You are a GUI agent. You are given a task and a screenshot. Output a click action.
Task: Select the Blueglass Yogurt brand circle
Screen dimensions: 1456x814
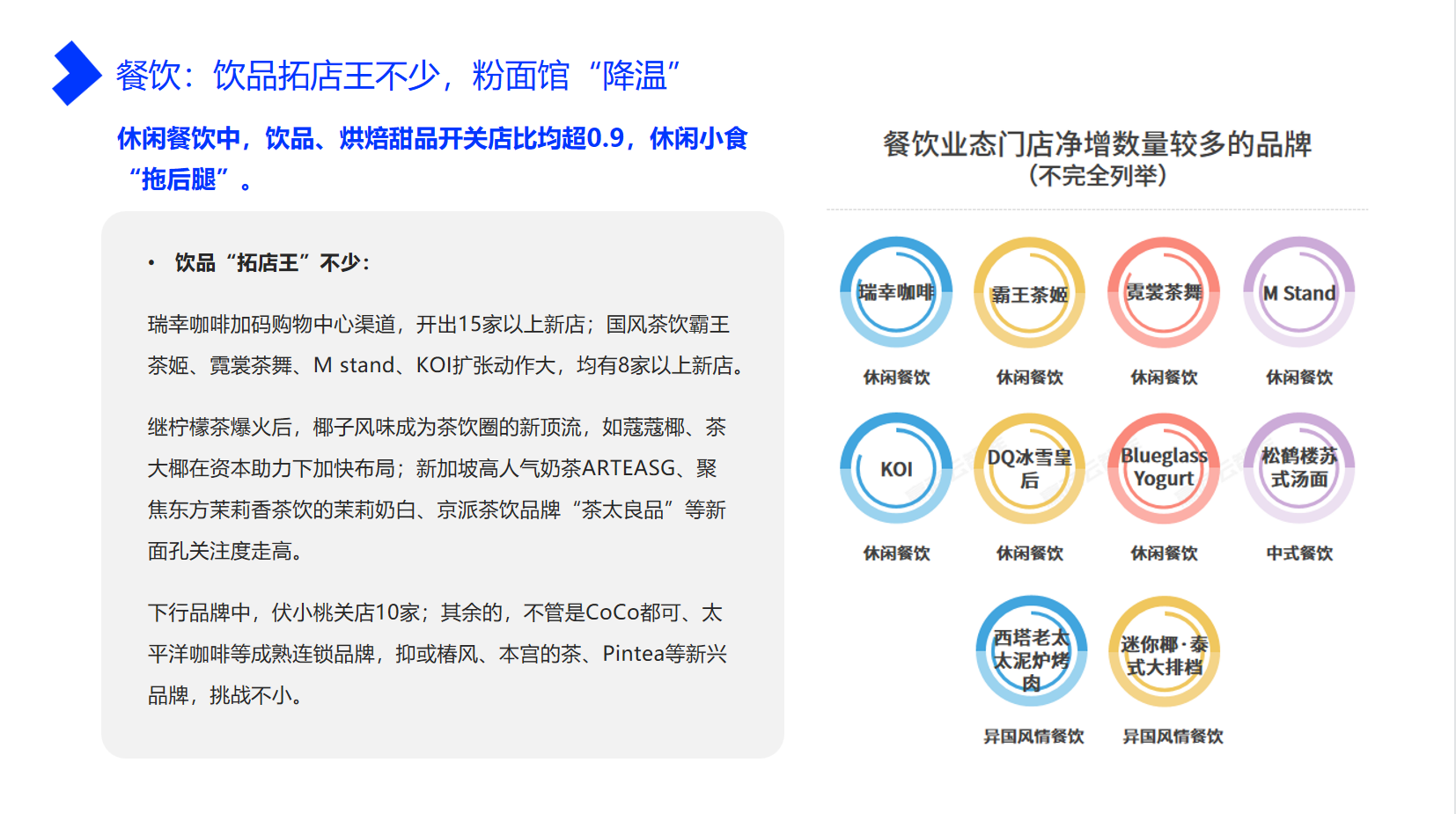1164,468
